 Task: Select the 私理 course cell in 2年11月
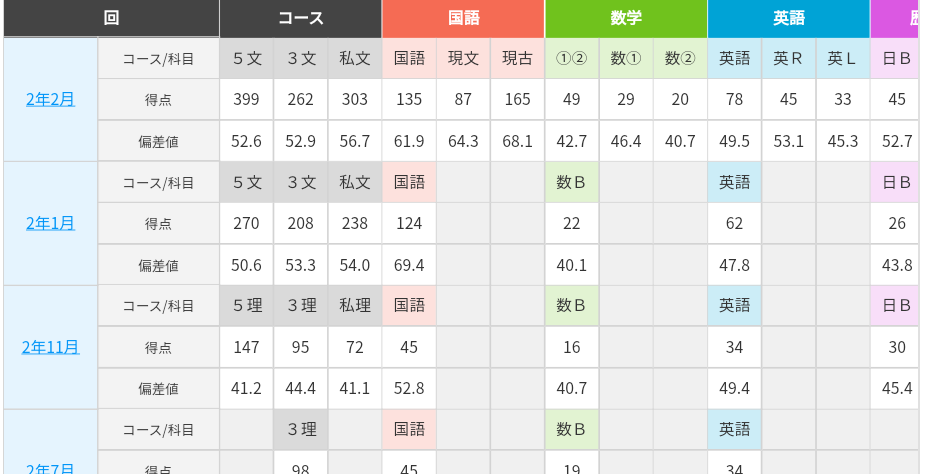click(355, 306)
